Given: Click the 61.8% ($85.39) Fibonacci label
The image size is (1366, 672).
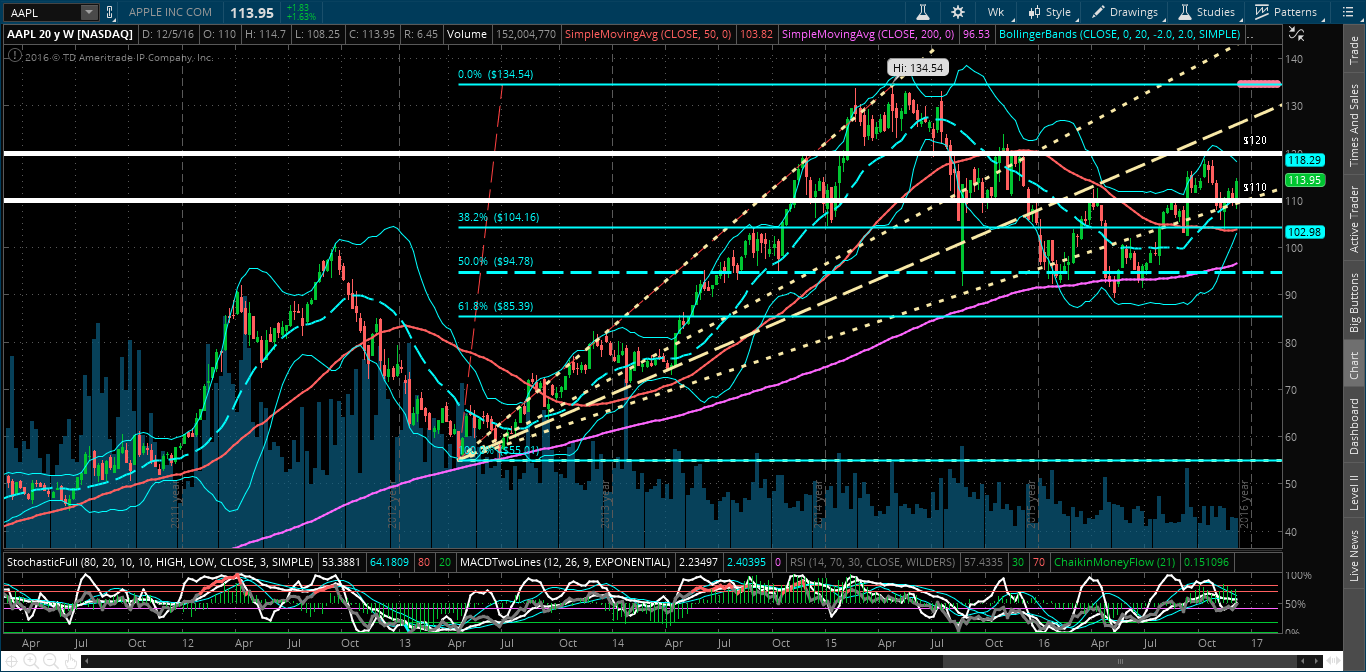Looking at the screenshot, I should (495, 306).
